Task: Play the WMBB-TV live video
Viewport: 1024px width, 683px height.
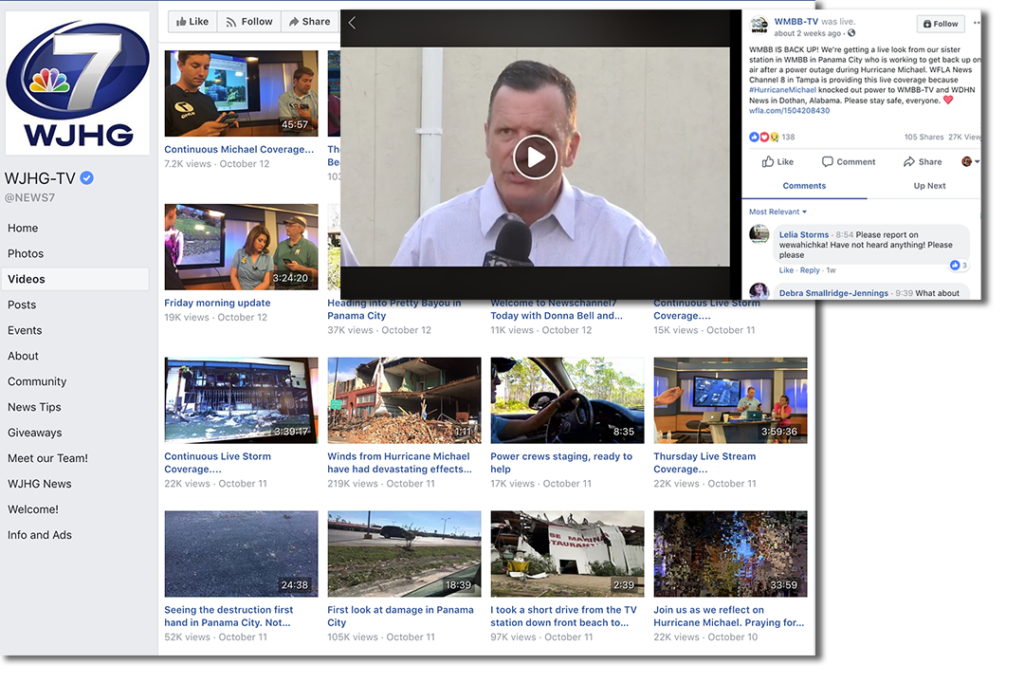Action: pyautogui.click(x=535, y=157)
